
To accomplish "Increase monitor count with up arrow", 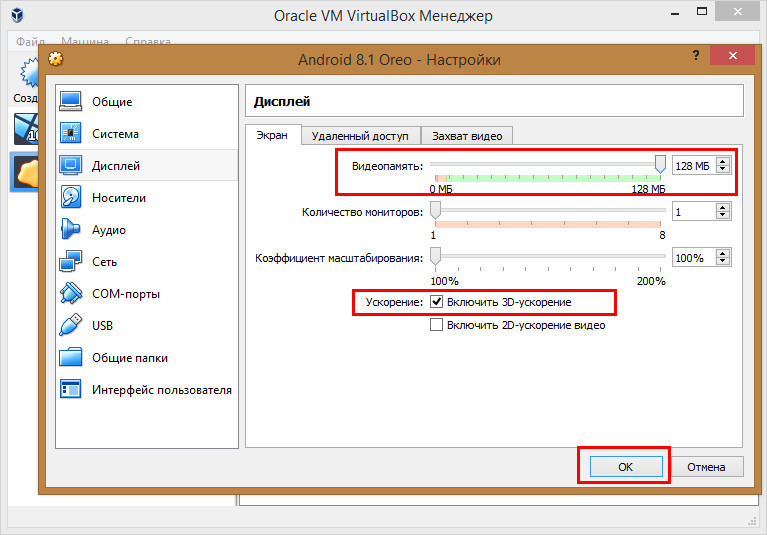I will (722, 207).
